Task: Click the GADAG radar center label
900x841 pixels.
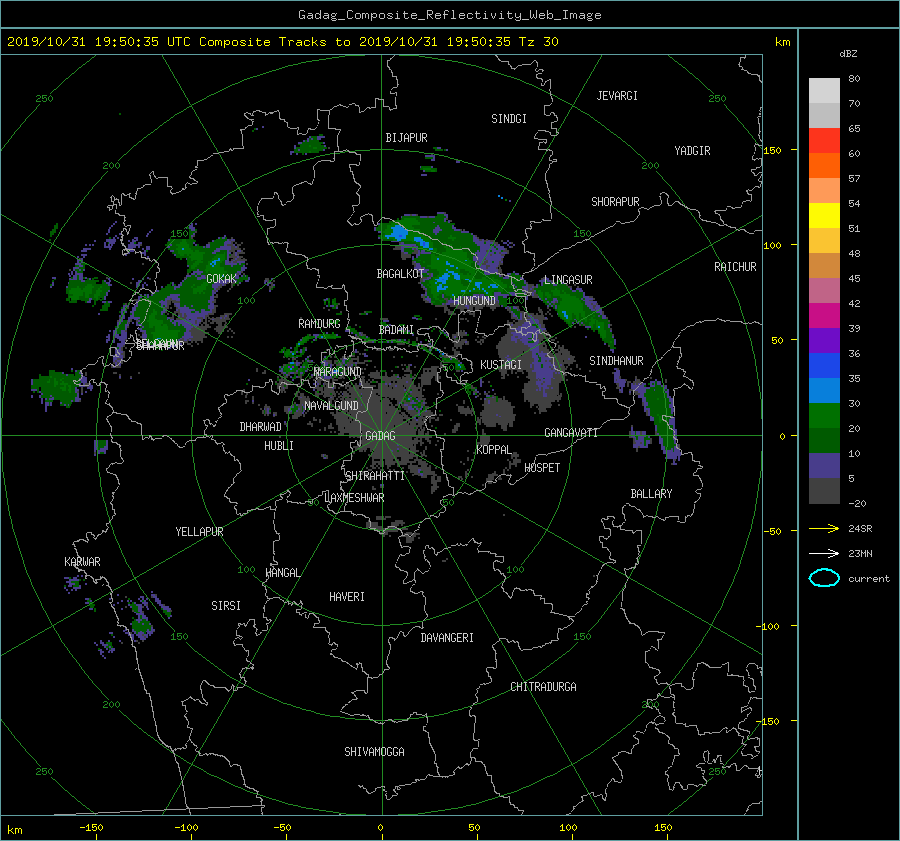Action: point(381,436)
